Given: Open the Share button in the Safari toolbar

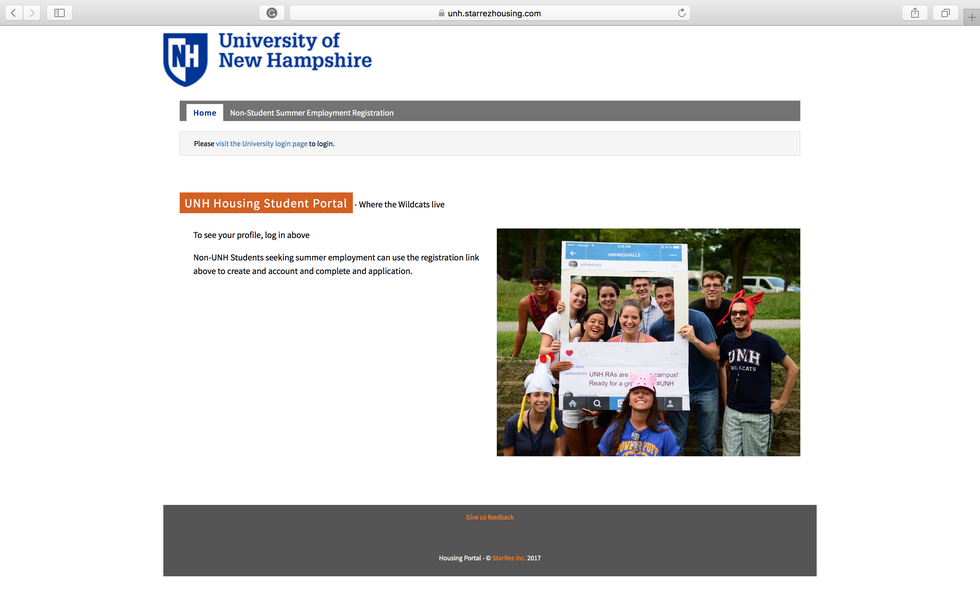Looking at the screenshot, I should coord(915,13).
